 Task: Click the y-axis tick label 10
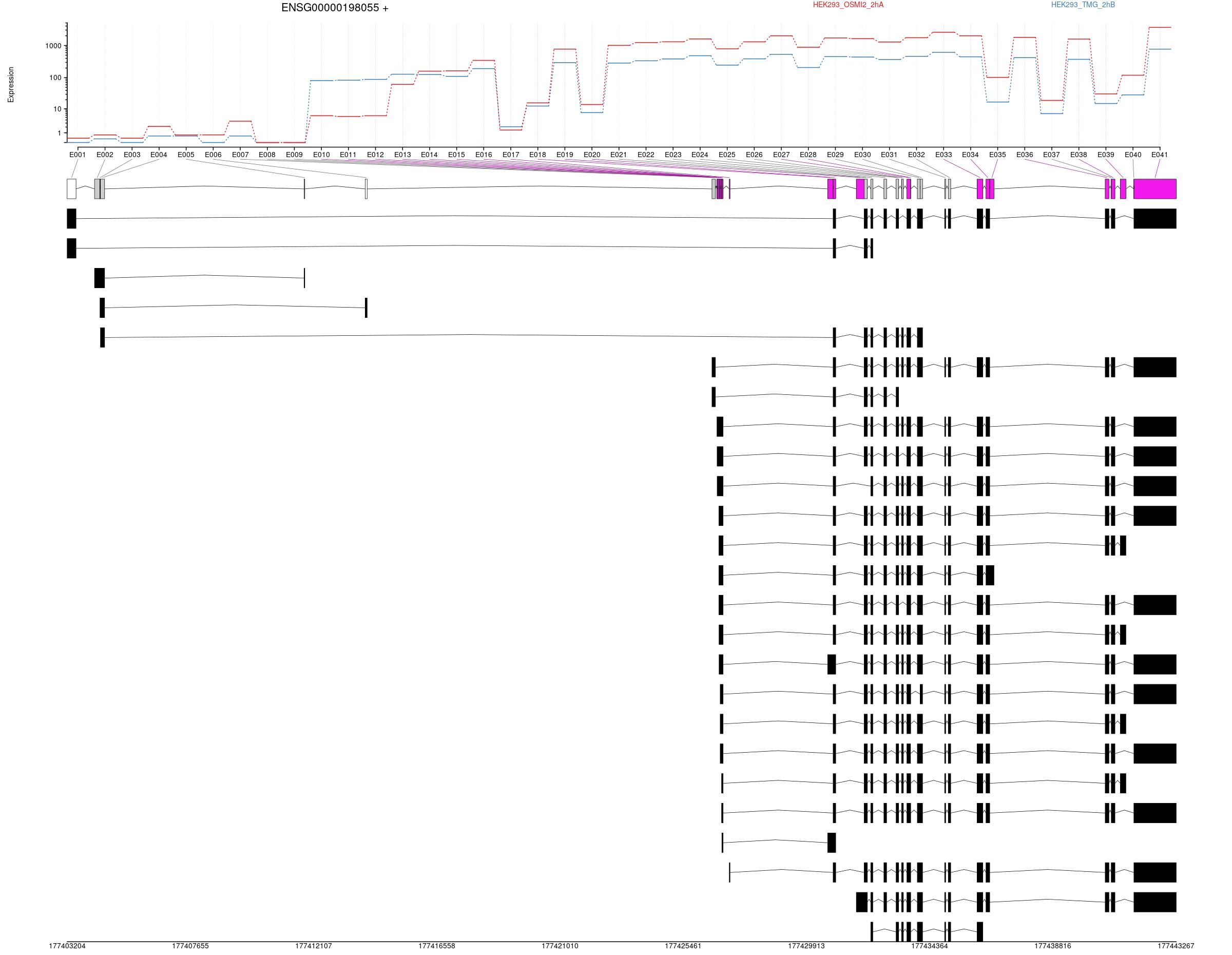pyautogui.click(x=57, y=109)
